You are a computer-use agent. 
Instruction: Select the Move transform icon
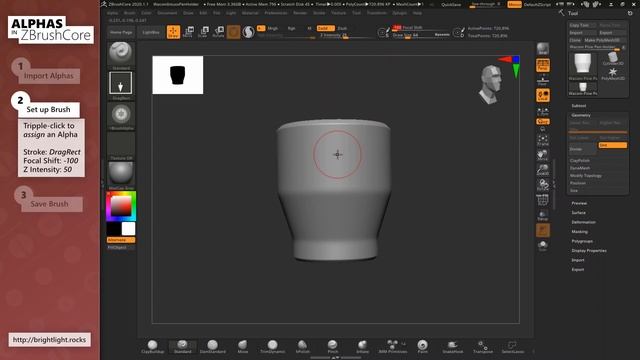[188, 32]
